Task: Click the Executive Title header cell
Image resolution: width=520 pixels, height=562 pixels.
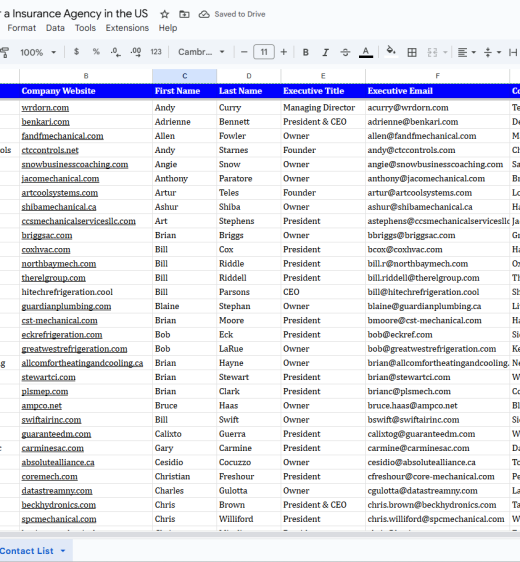Action: click(x=323, y=91)
